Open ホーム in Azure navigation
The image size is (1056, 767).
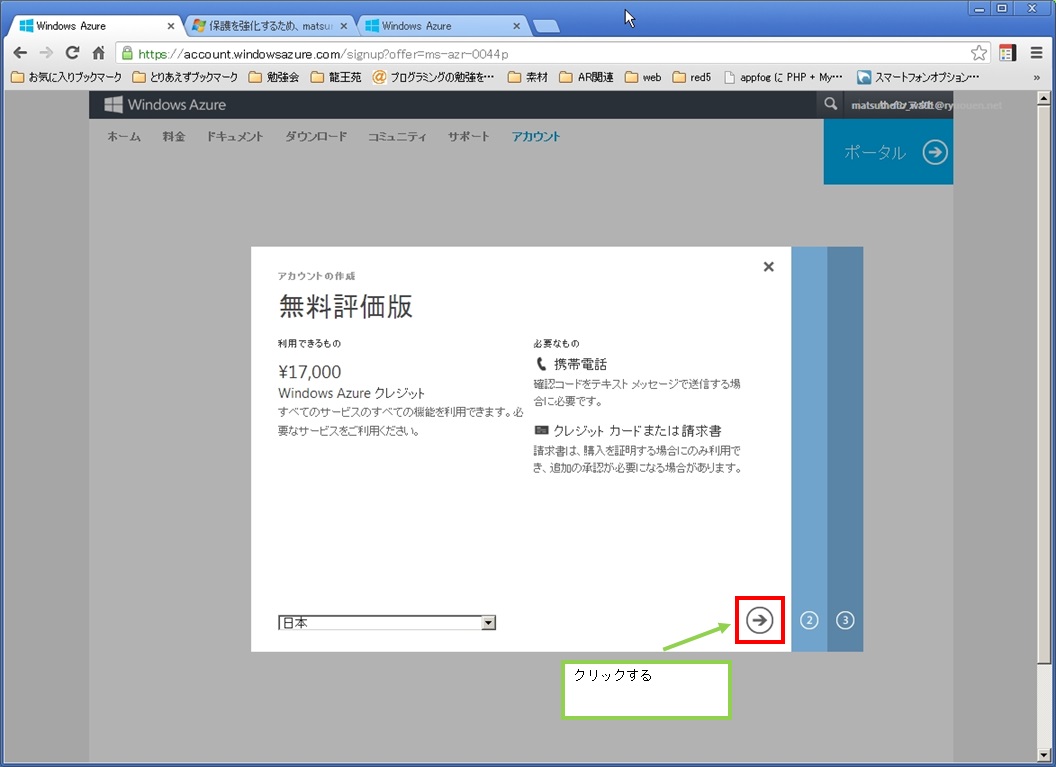124,136
